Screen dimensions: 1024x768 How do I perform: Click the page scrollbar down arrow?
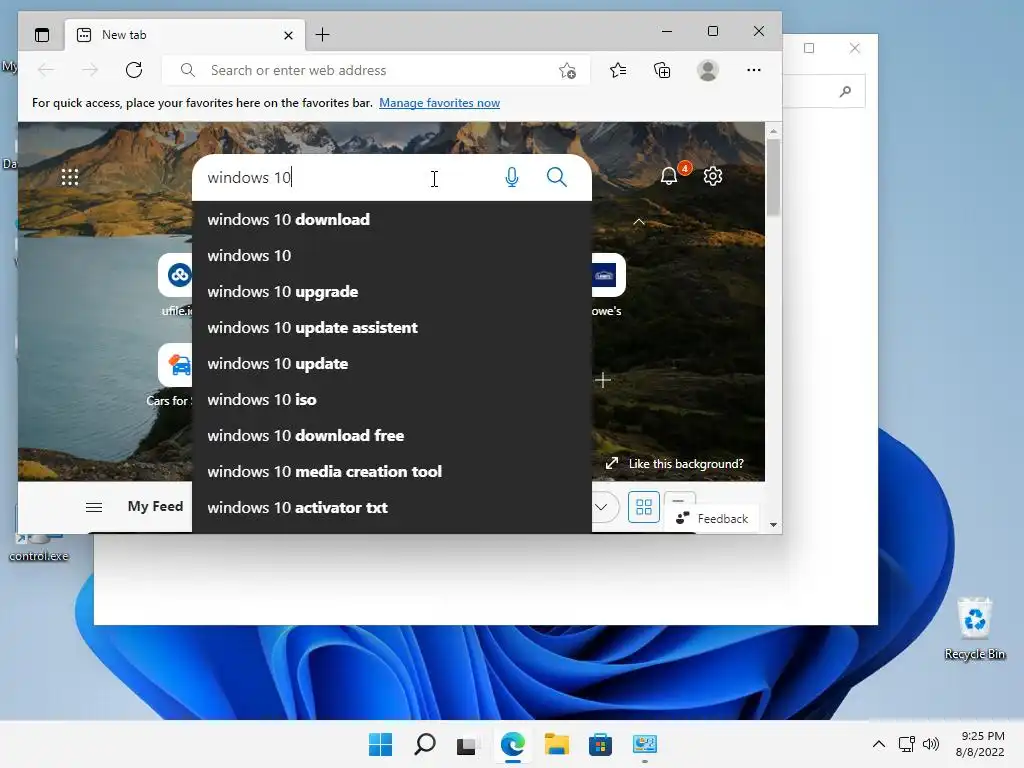click(773, 524)
